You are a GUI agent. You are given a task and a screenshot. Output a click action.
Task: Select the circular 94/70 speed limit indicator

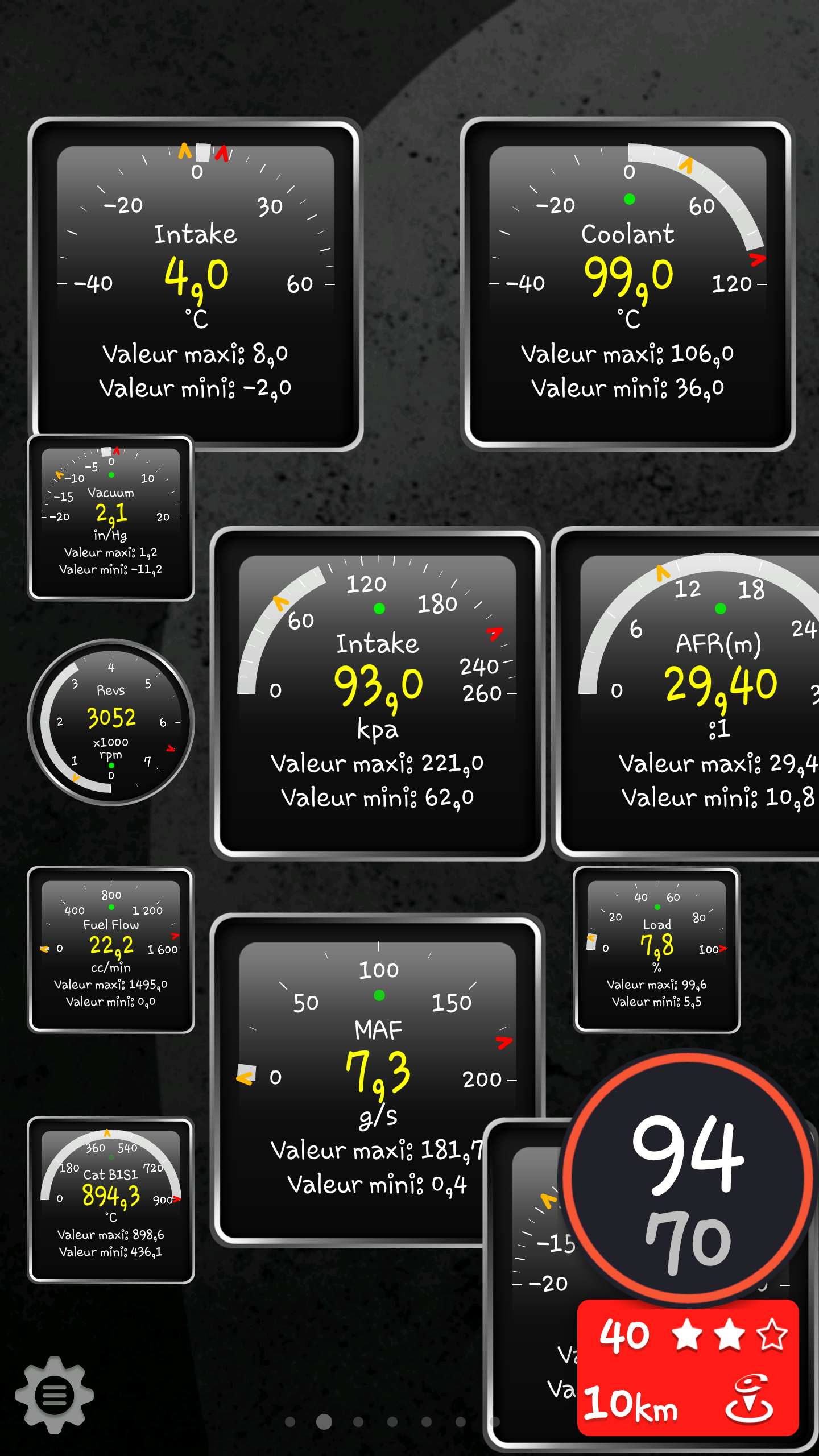(688, 1178)
